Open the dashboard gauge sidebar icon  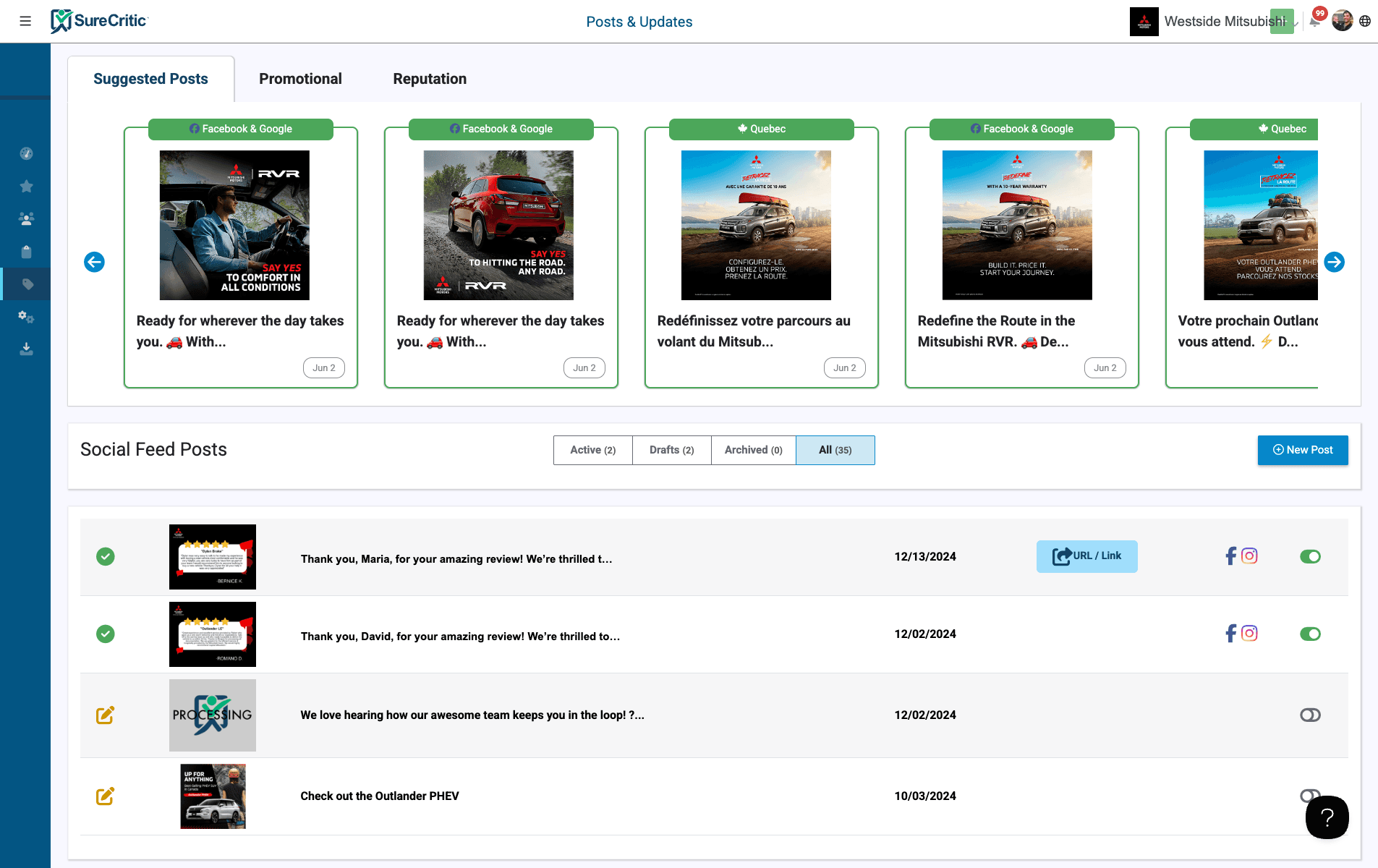coord(26,153)
